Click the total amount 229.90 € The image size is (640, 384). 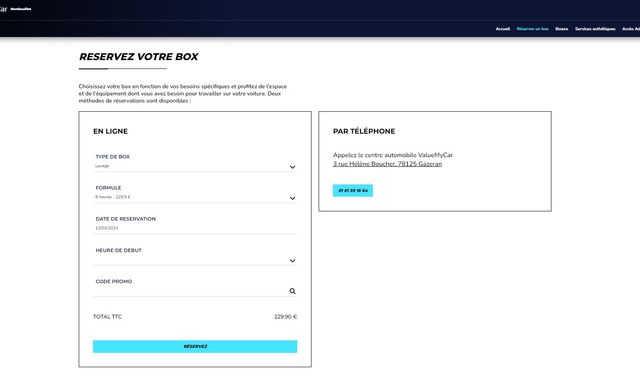click(x=285, y=317)
